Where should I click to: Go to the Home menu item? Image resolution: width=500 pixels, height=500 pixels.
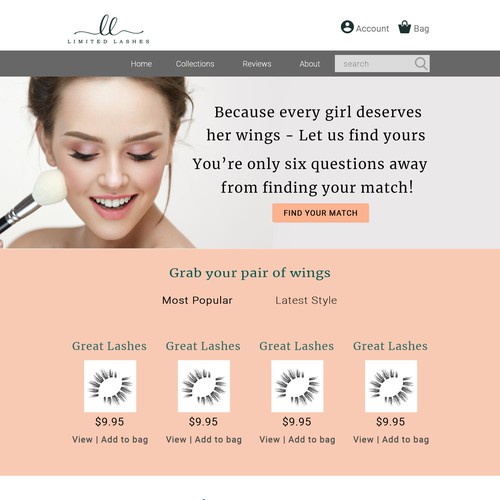coord(141,64)
